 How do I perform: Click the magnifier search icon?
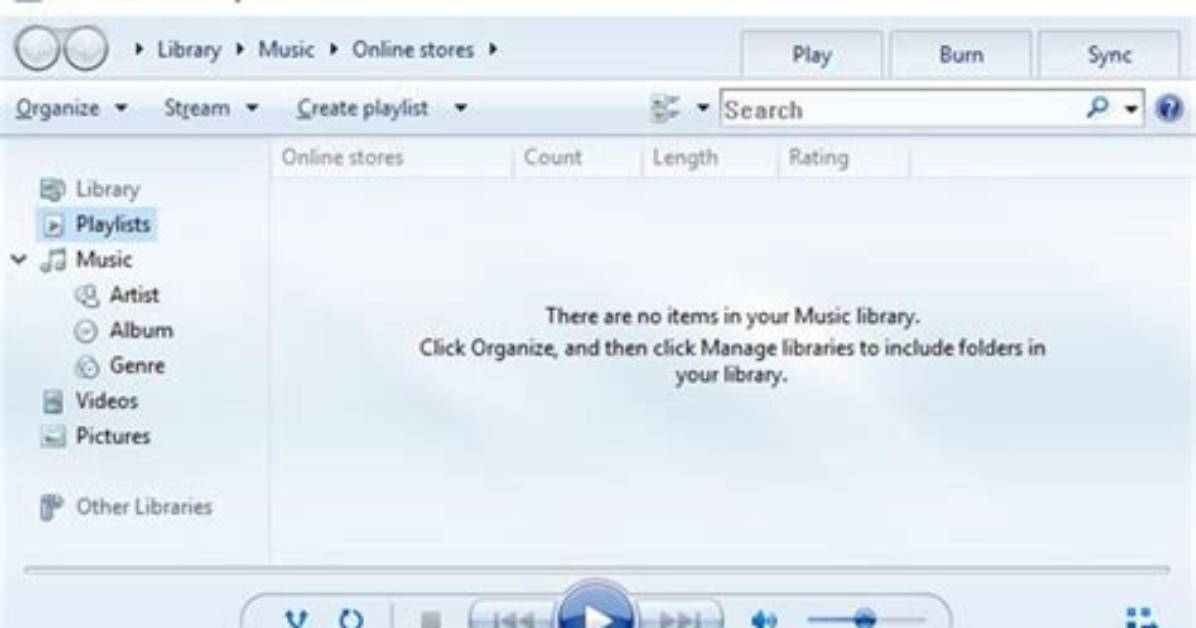pyautogui.click(x=1098, y=108)
